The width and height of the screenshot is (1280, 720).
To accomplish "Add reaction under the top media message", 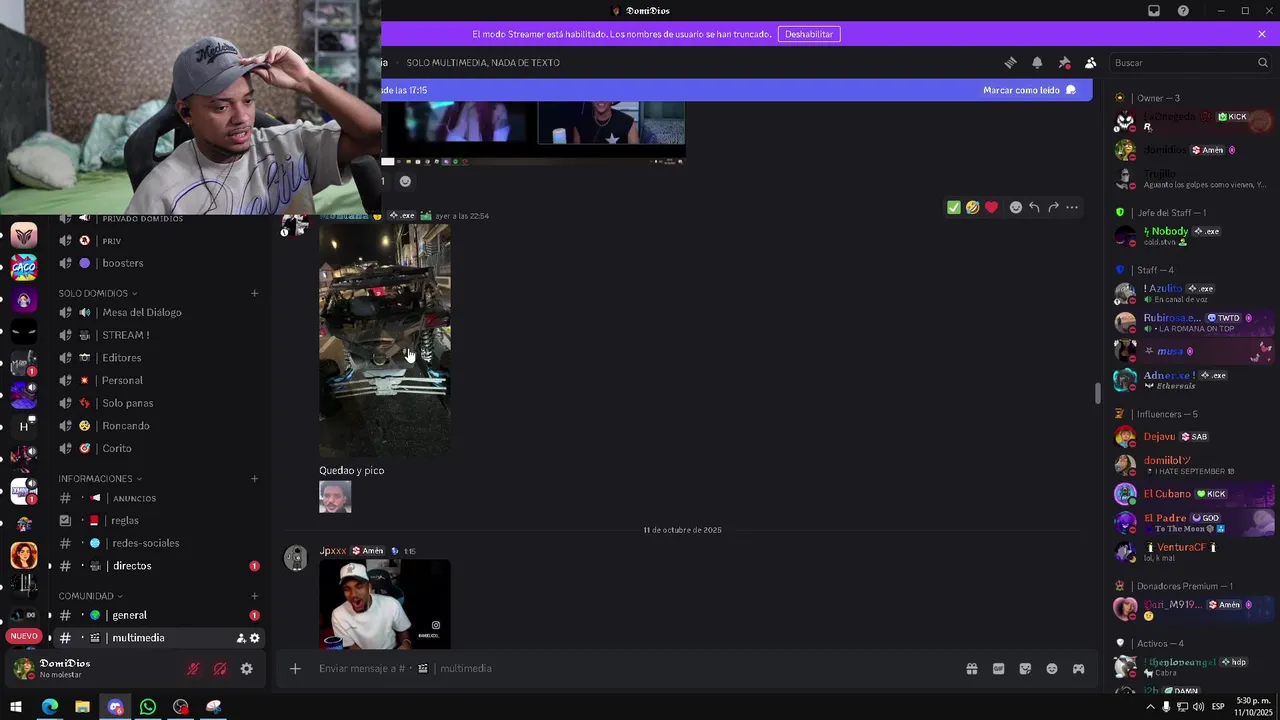I will tap(405, 181).
